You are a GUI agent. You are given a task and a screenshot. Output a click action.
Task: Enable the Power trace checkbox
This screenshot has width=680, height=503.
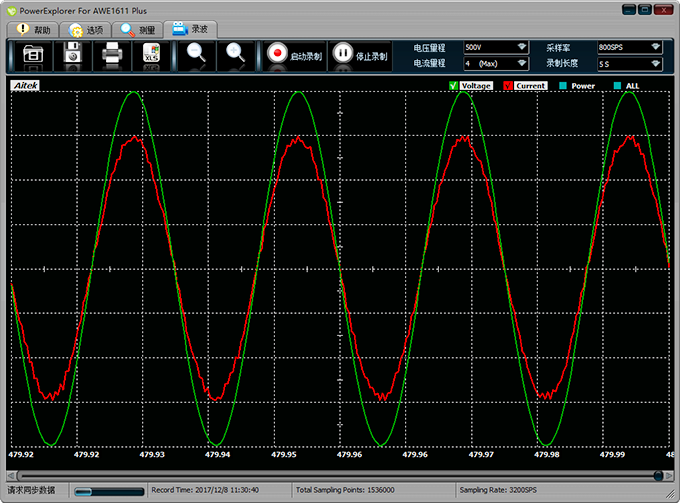(x=565, y=86)
